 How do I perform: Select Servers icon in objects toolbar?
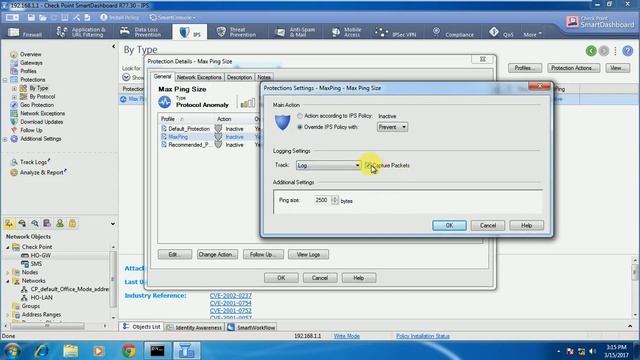point(47,224)
